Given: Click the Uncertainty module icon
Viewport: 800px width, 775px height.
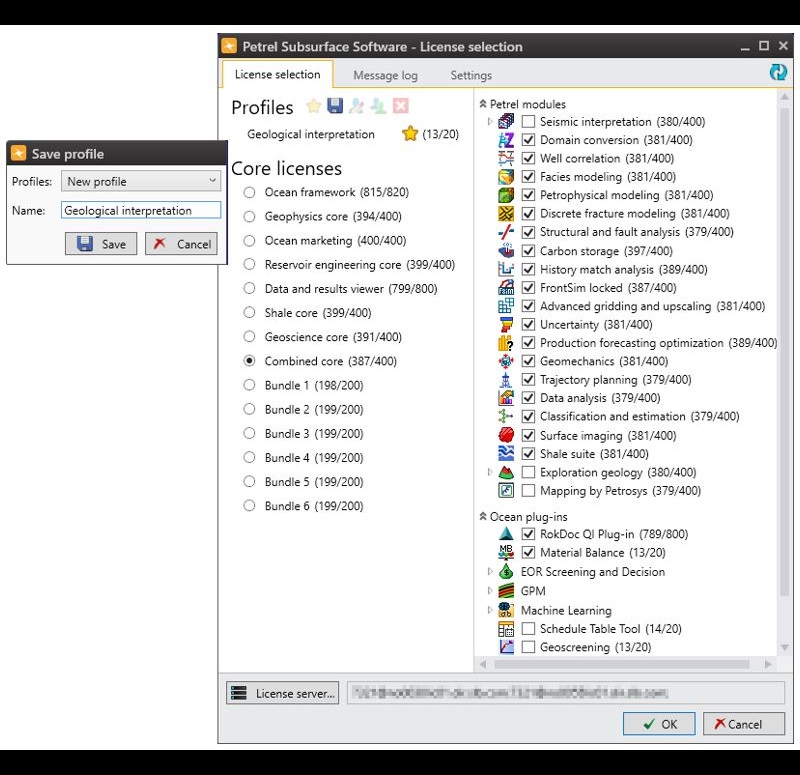Looking at the screenshot, I should (x=506, y=324).
